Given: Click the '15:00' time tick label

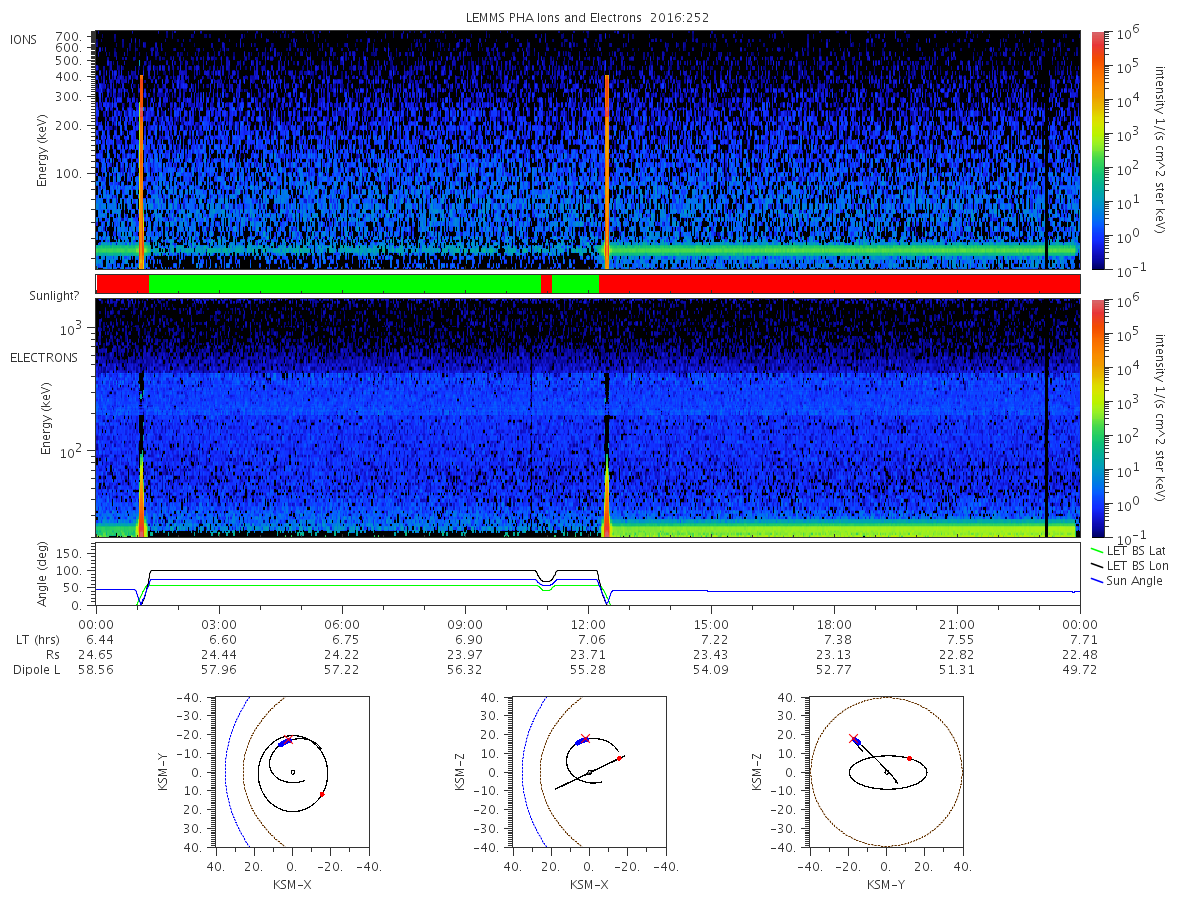Looking at the screenshot, I should coord(711,624).
